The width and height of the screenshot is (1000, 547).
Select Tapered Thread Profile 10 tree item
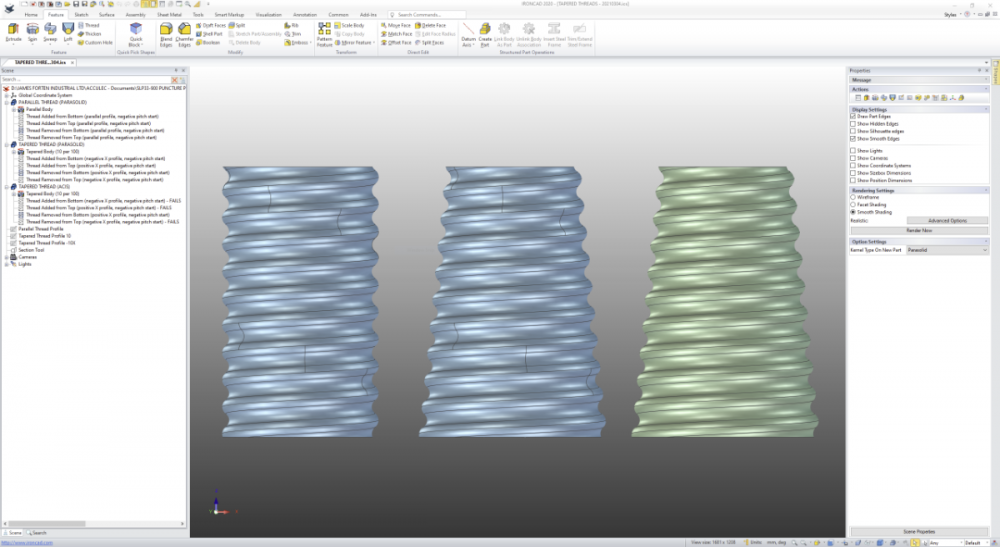(44, 236)
